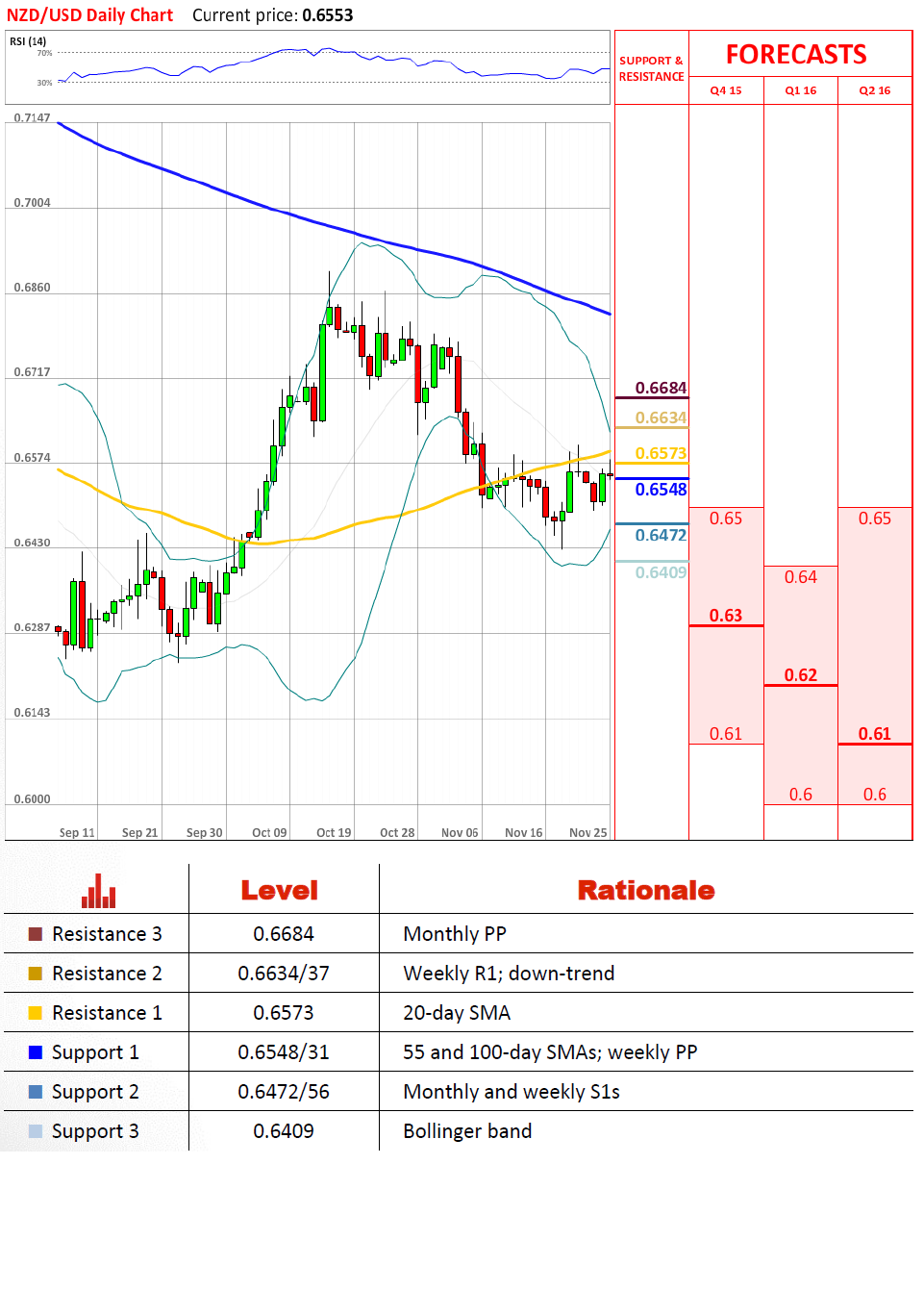Click the Support 2 row label

95,1092
